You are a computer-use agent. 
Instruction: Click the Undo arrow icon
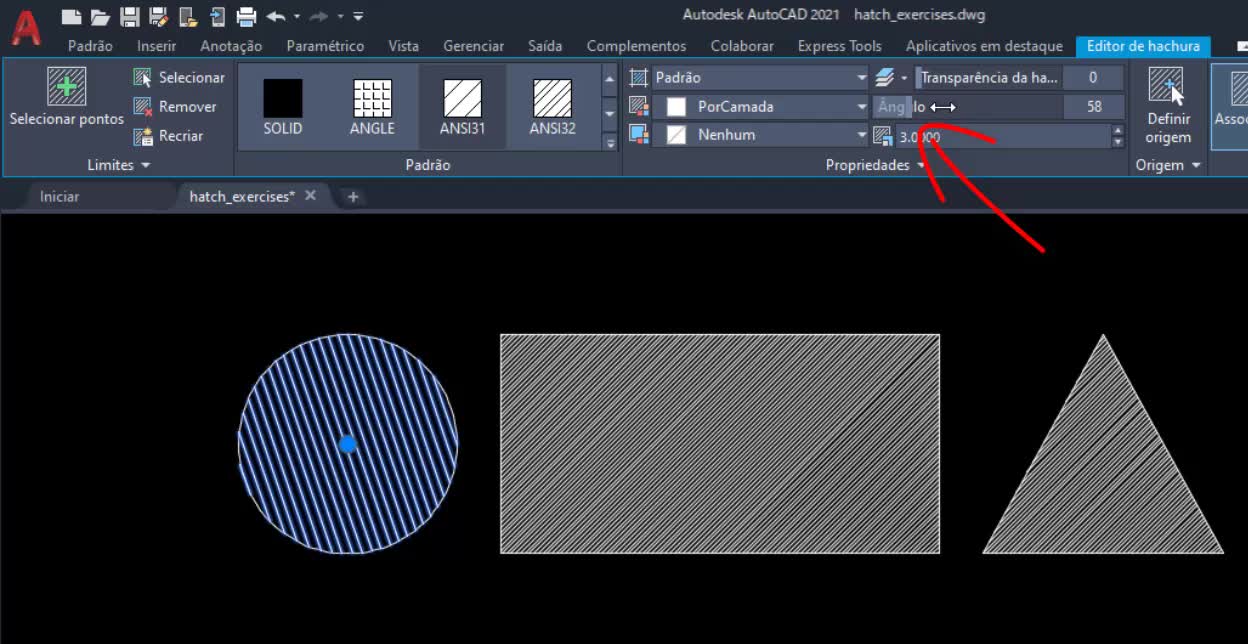pyautogui.click(x=276, y=16)
